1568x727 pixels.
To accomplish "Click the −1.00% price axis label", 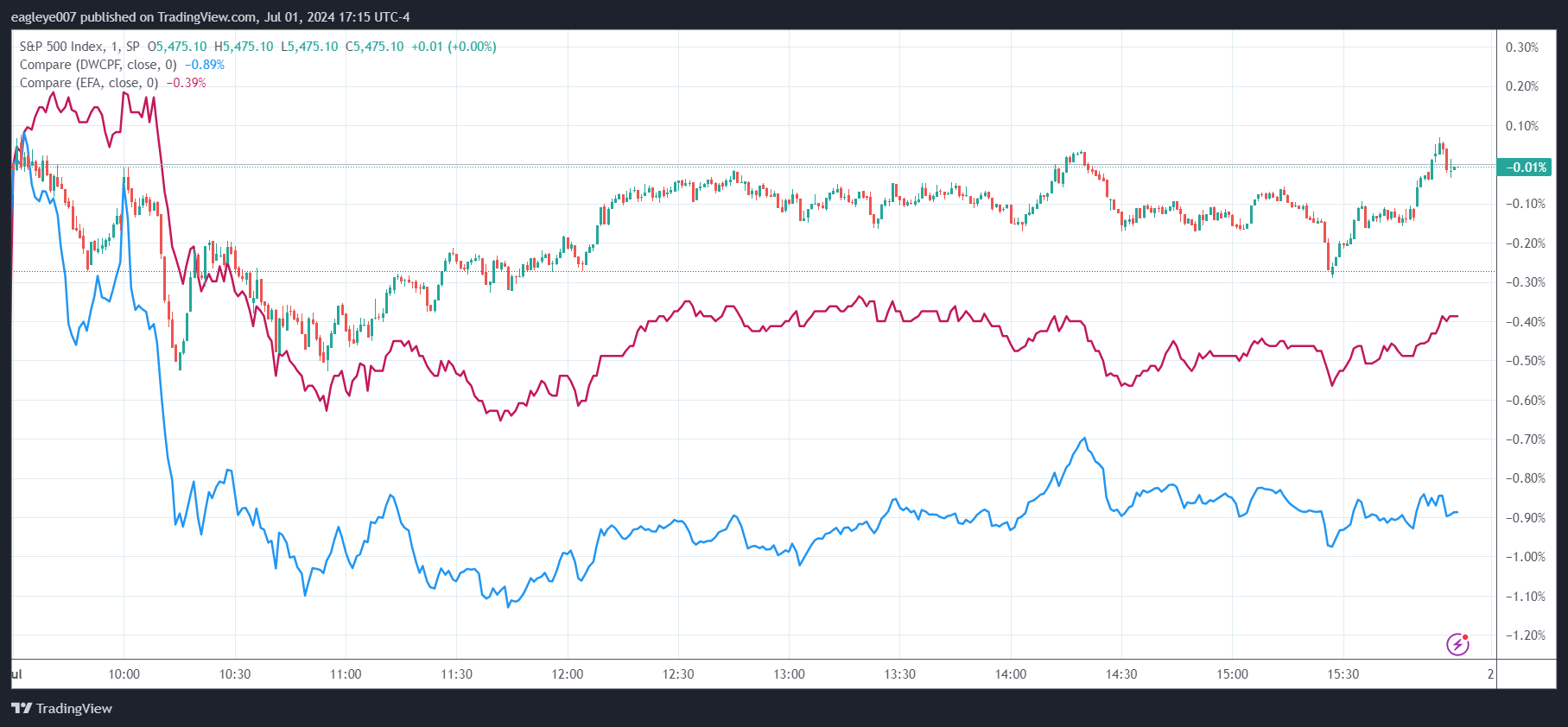I will [x=1526, y=557].
